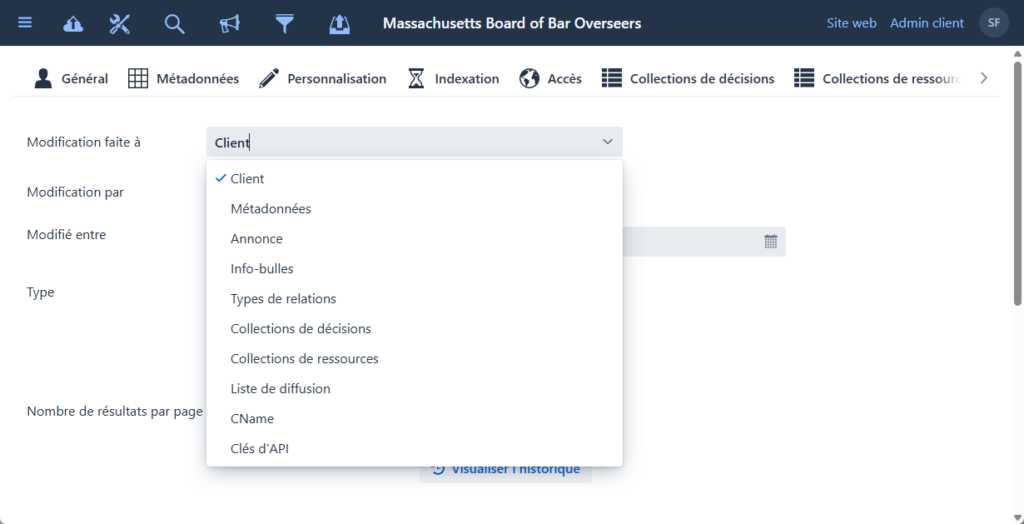Open the Personnalisation tab
This screenshot has width=1024, height=524.
click(323, 78)
